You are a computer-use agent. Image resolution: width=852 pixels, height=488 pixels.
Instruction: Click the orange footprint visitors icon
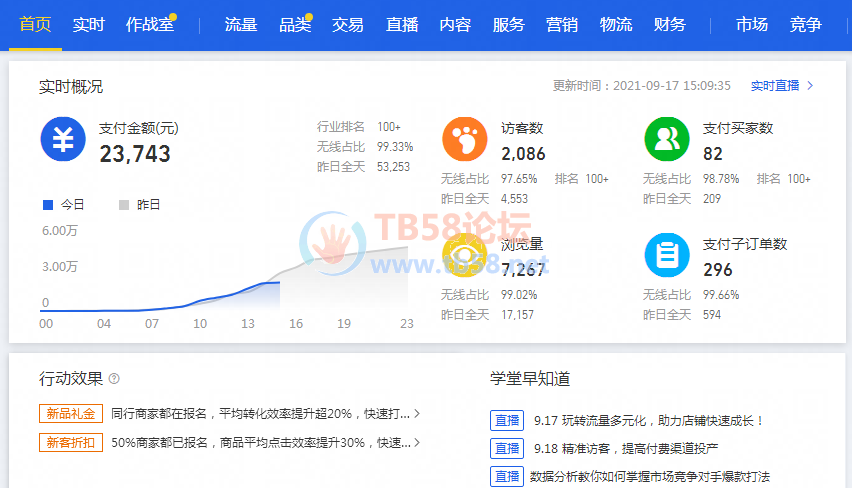pyautogui.click(x=466, y=139)
